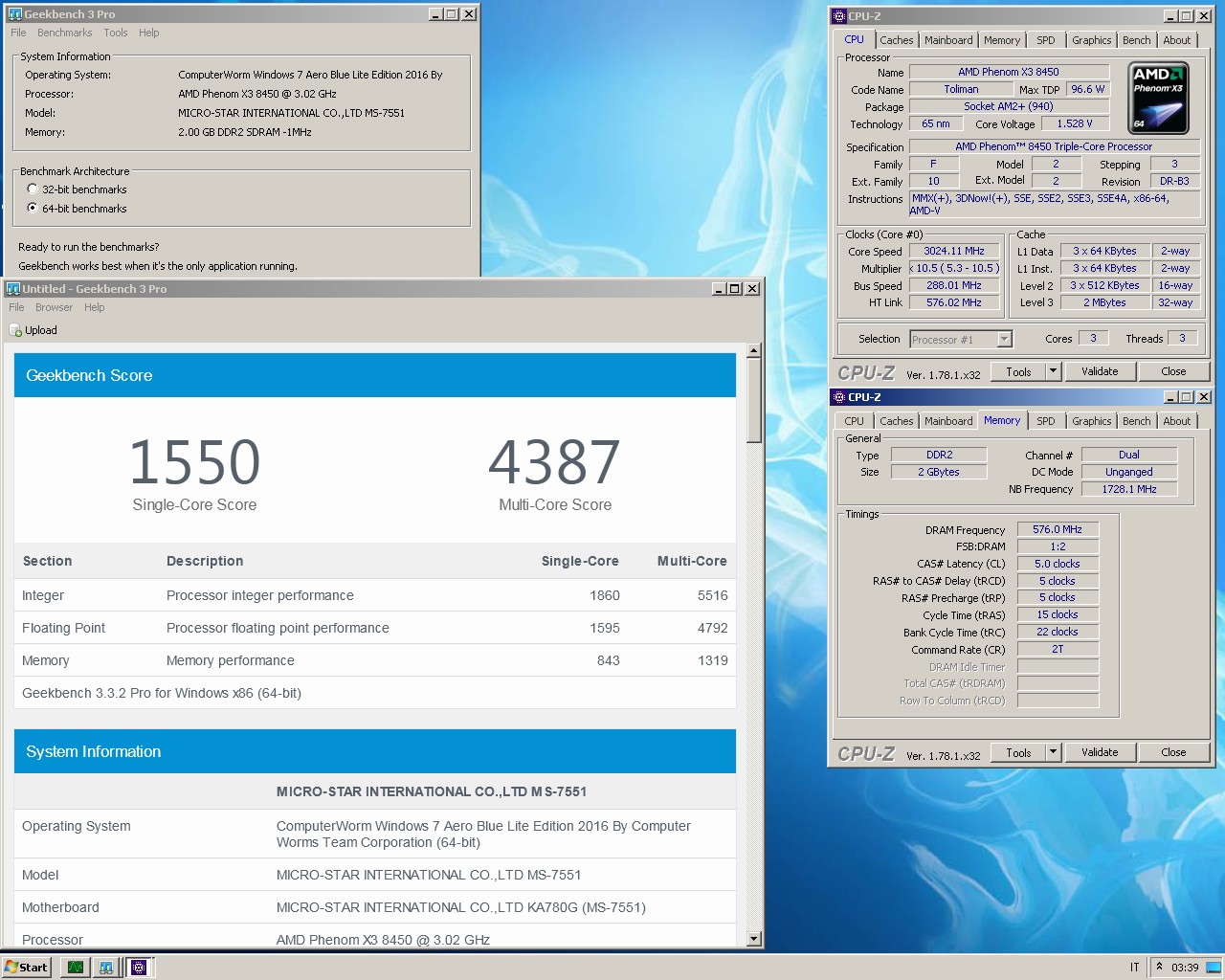
Task: Switch to About tab in lower CPU-Z
Action: tap(1177, 421)
